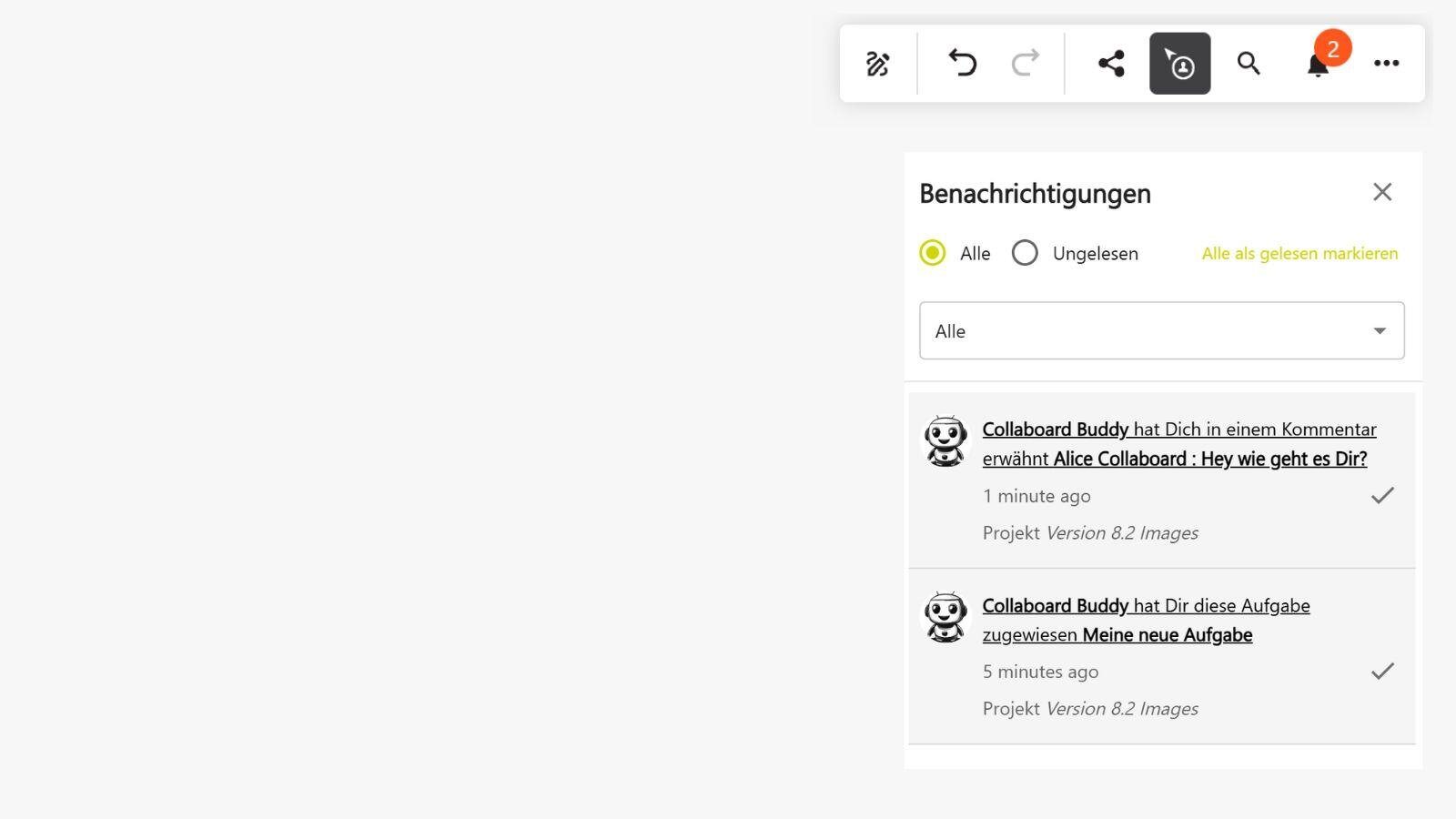Open the search function
Image resolution: width=1456 pixels, height=819 pixels.
(x=1248, y=63)
